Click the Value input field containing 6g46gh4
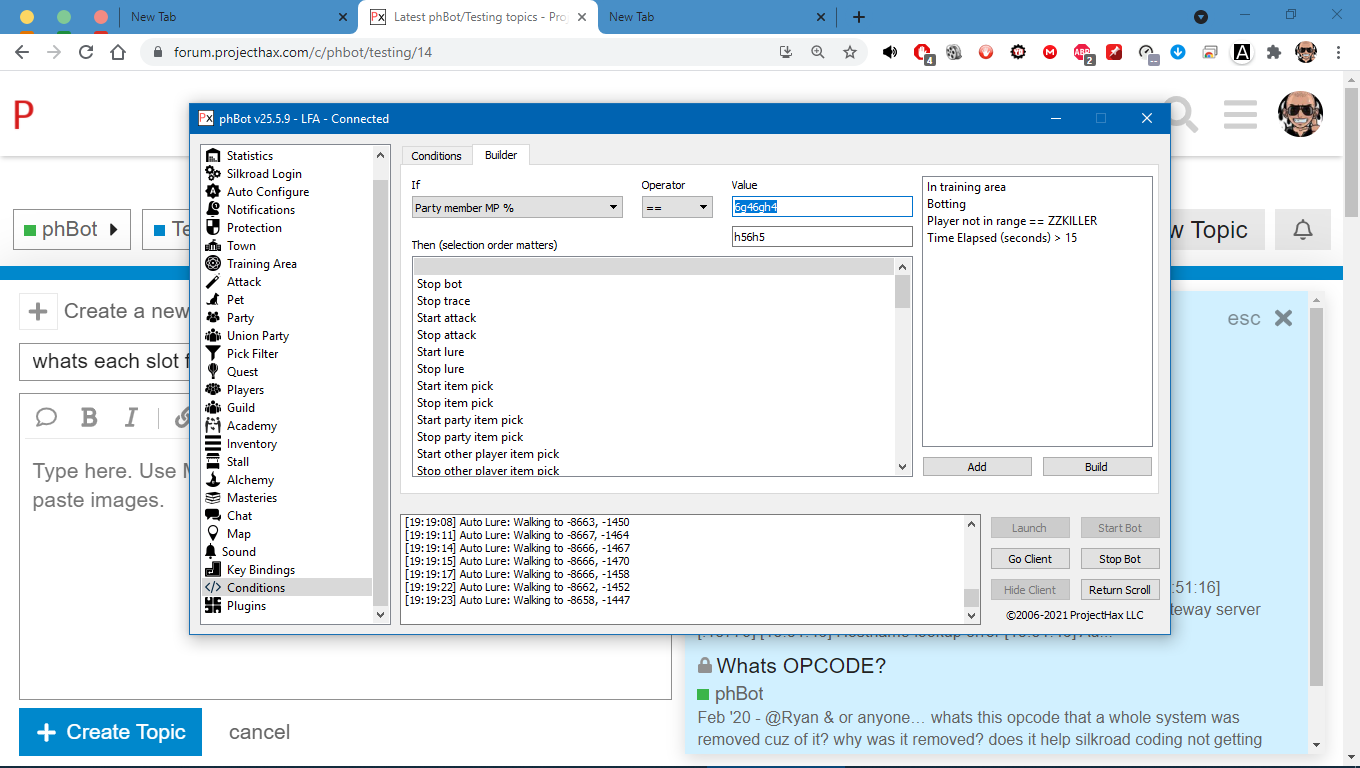 pyautogui.click(x=821, y=207)
